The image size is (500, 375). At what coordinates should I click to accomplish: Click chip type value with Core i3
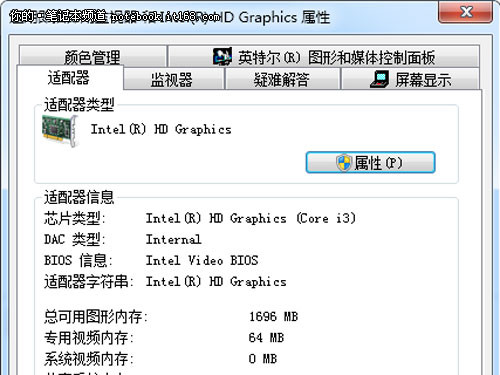click(251, 218)
